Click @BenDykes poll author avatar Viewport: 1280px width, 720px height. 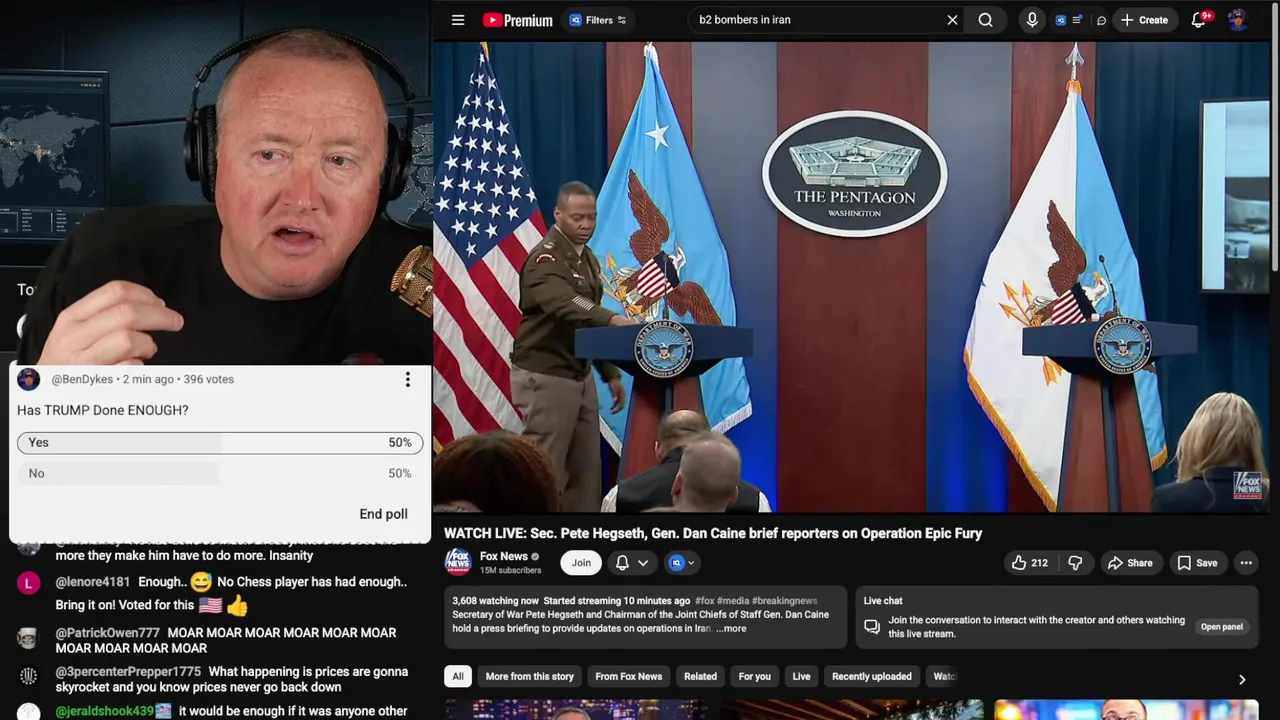click(x=29, y=379)
